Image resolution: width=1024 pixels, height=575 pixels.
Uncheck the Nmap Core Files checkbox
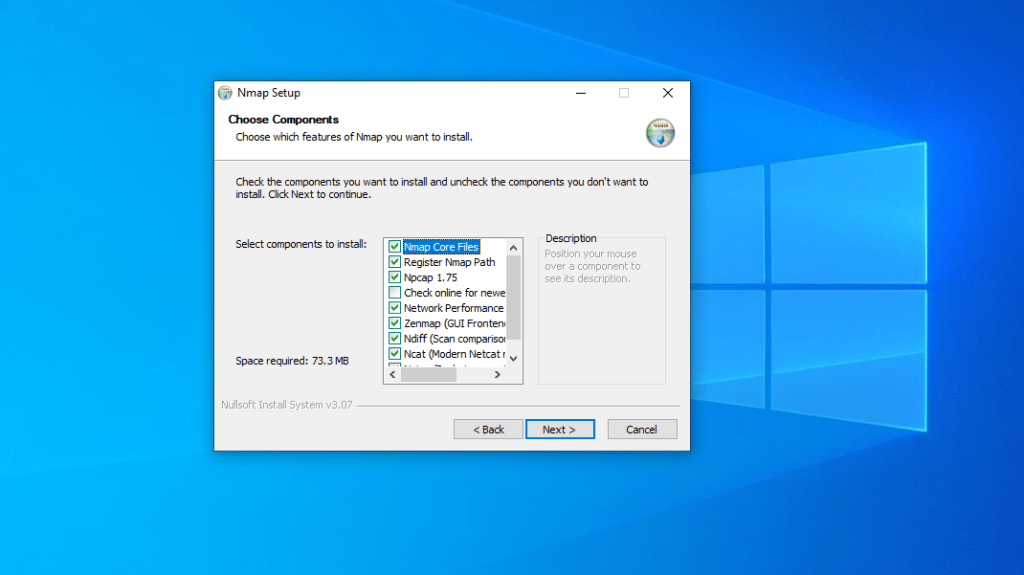(x=395, y=247)
